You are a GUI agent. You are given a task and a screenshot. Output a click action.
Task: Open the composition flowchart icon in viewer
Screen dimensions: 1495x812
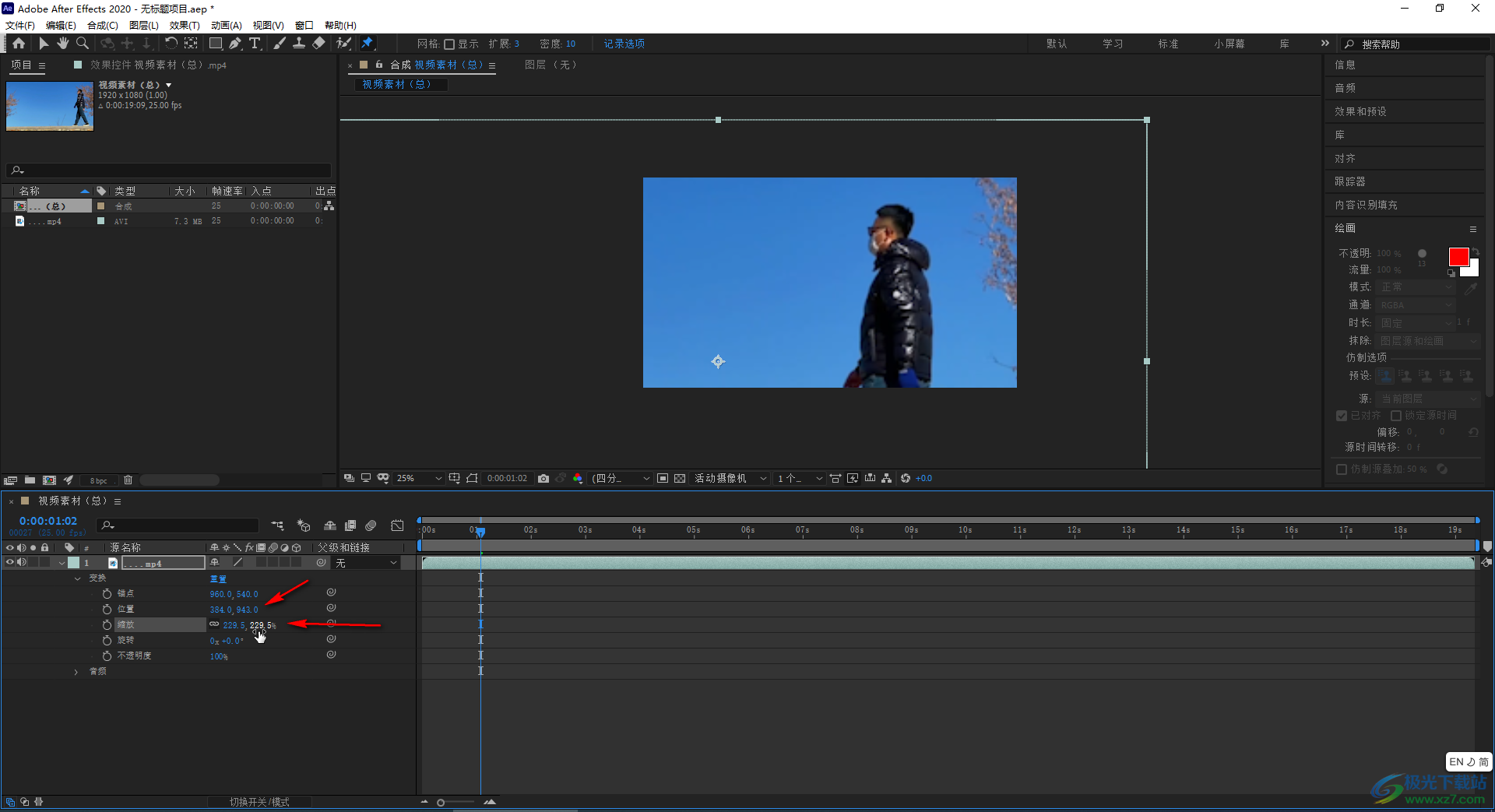click(887, 478)
